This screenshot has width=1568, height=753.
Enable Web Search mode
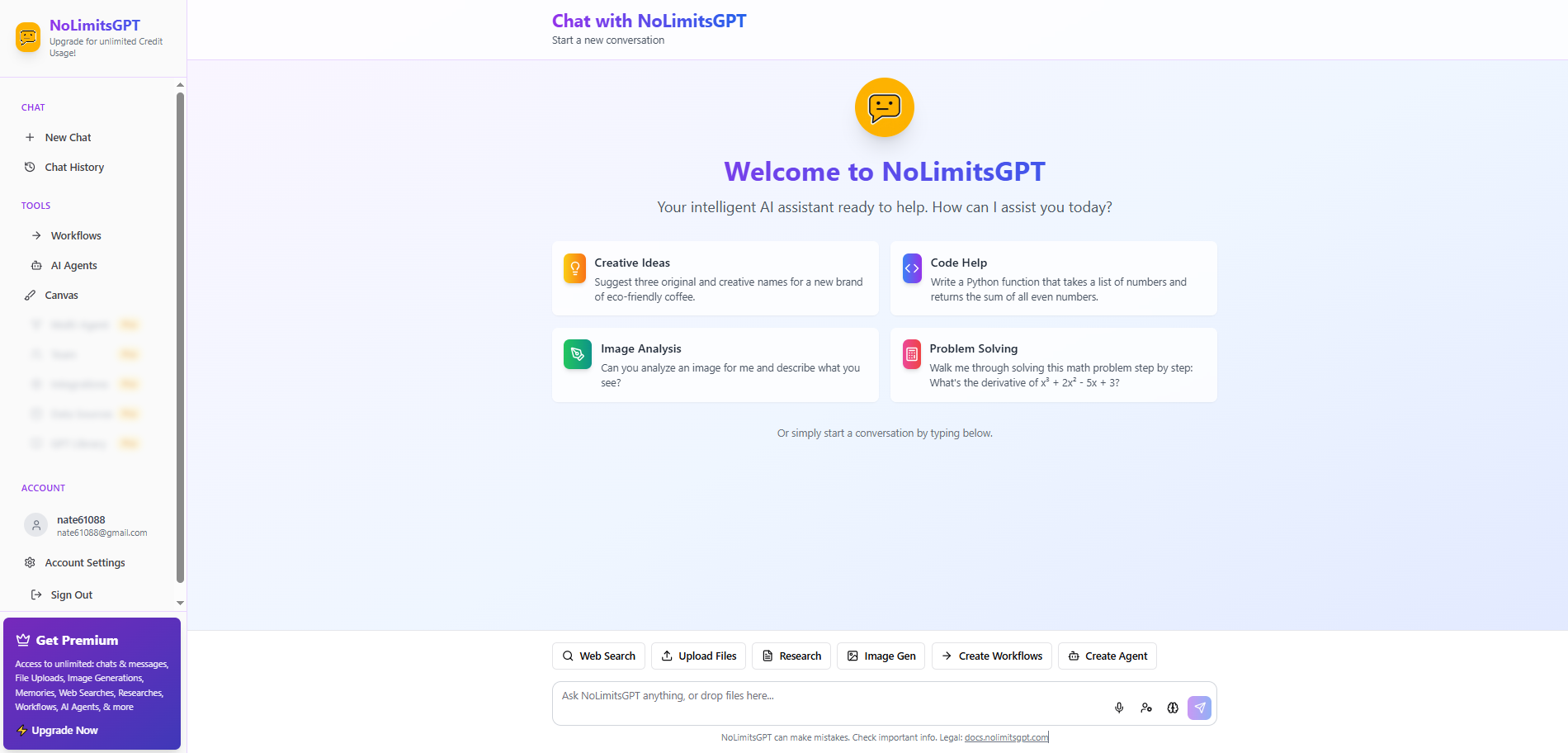598,656
